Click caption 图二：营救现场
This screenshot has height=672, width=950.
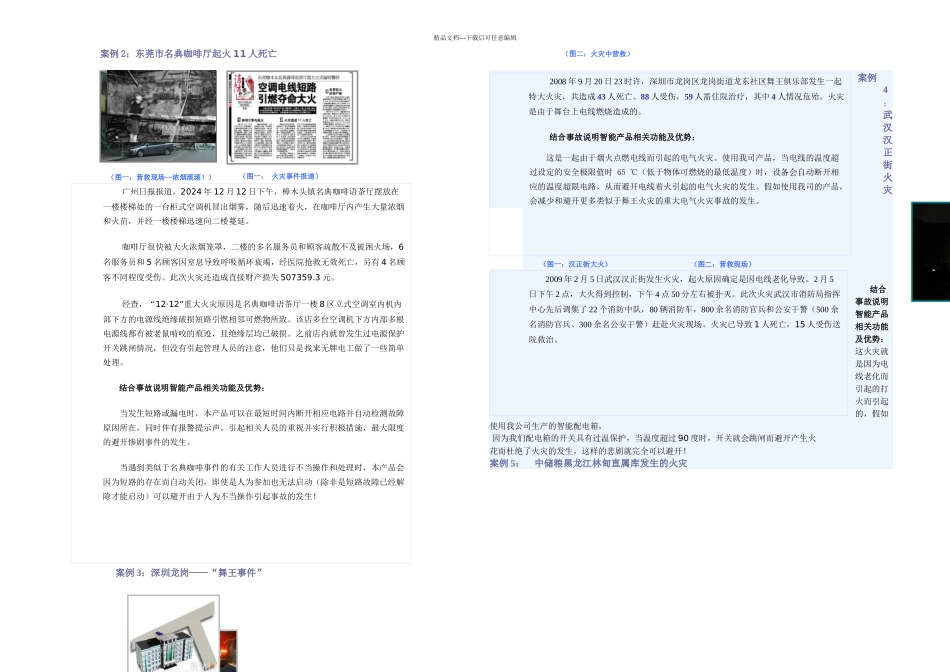(722, 264)
